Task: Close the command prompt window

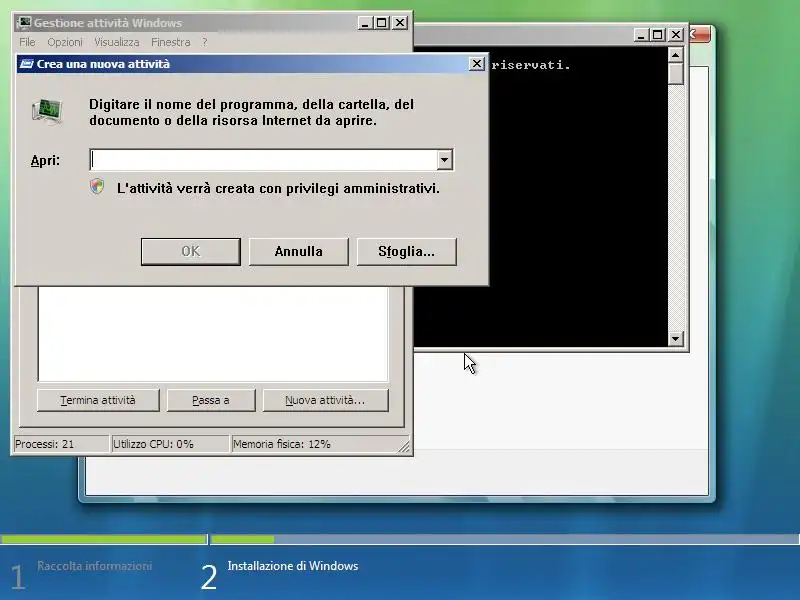Action: (676, 35)
